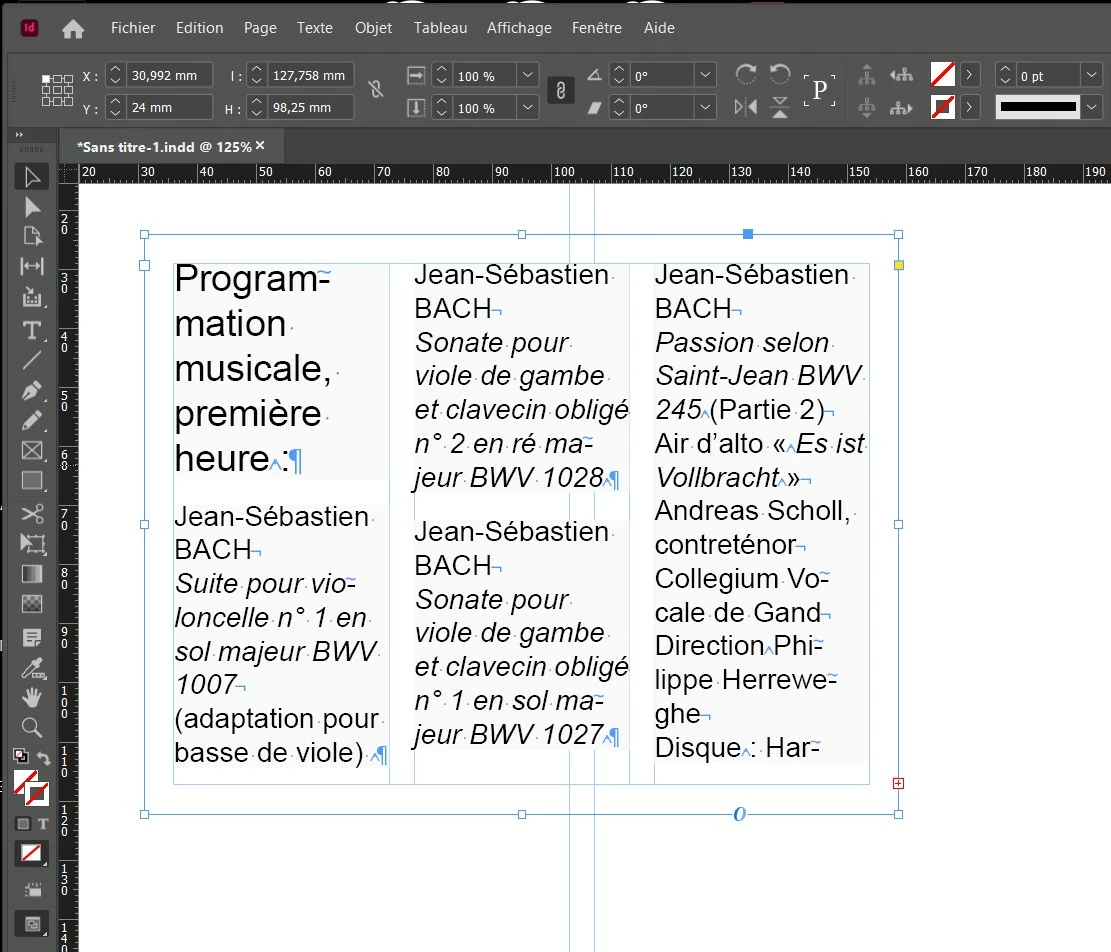Select the Gap tool
The height and width of the screenshot is (952, 1111).
(x=32, y=266)
